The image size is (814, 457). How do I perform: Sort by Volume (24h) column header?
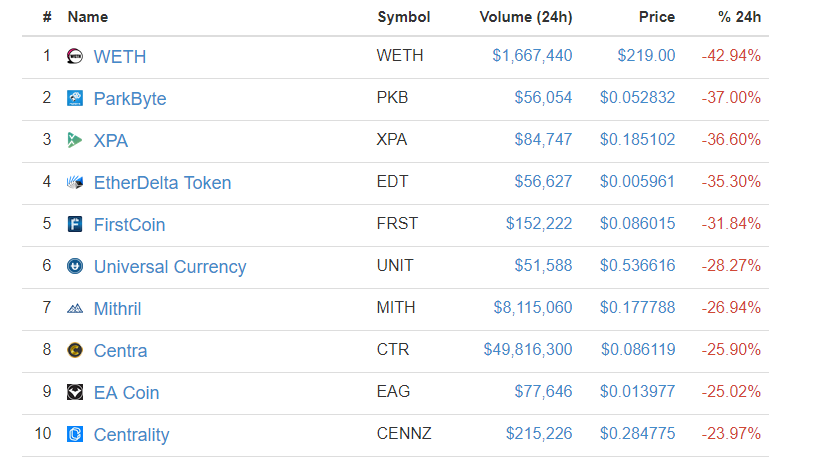click(526, 17)
